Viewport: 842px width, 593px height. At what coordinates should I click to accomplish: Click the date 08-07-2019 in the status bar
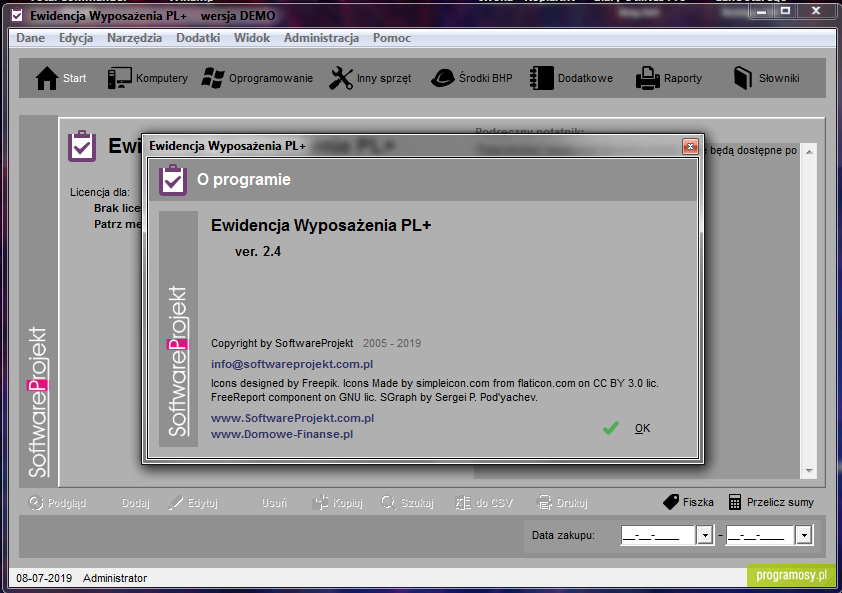pyautogui.click(x=44, y=578)
